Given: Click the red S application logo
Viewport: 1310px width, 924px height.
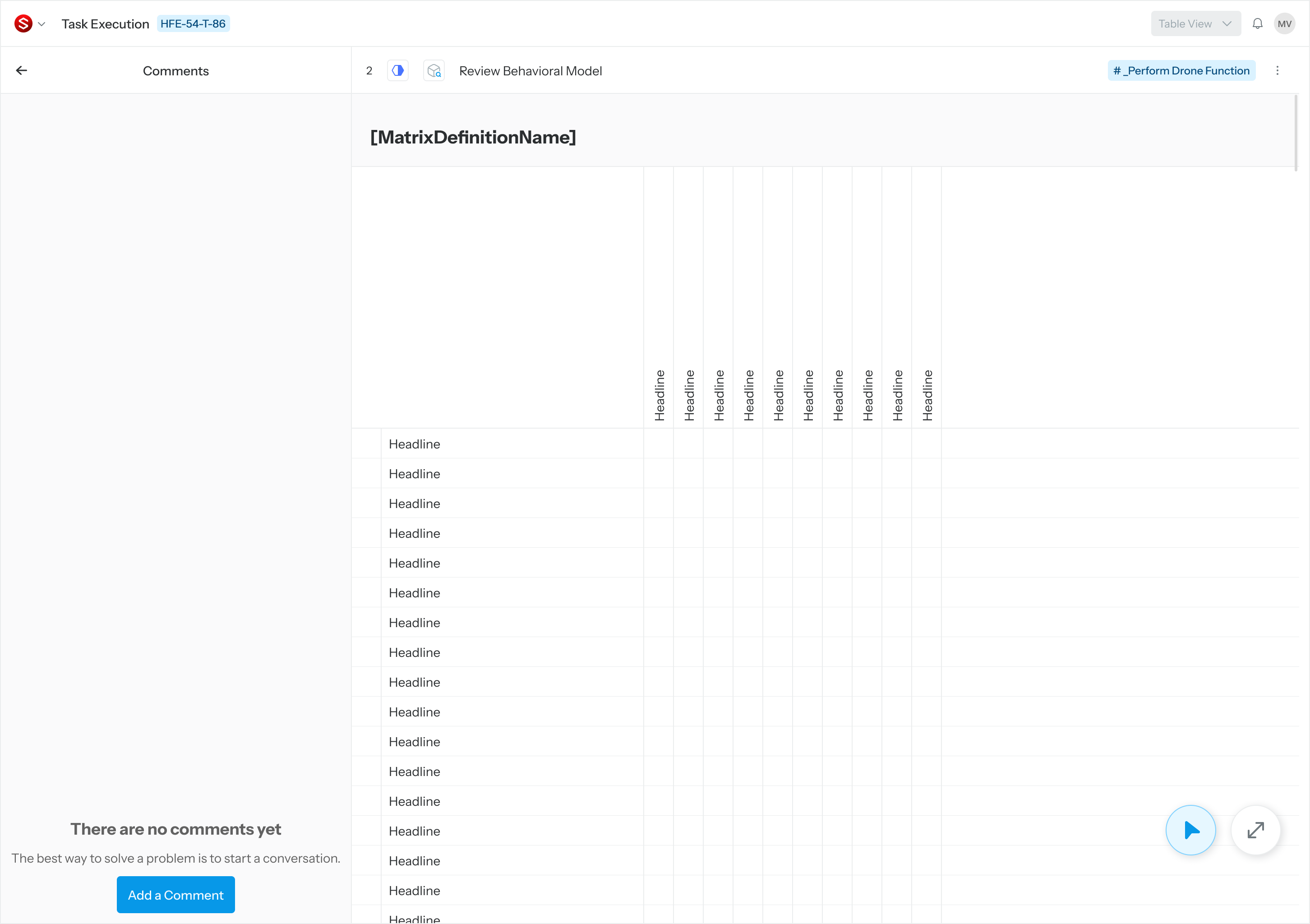Looking at the screenshot, I should click(23, 24).
